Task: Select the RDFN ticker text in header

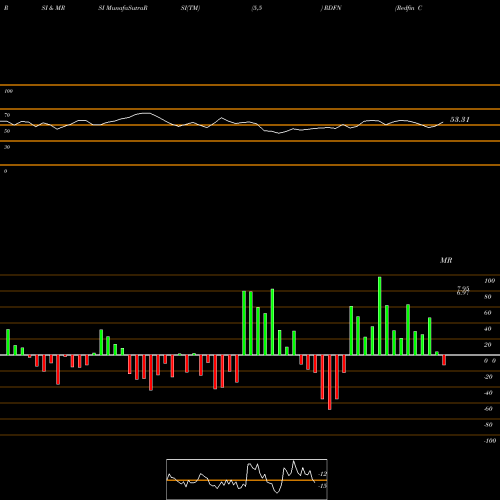Action: 332,8
